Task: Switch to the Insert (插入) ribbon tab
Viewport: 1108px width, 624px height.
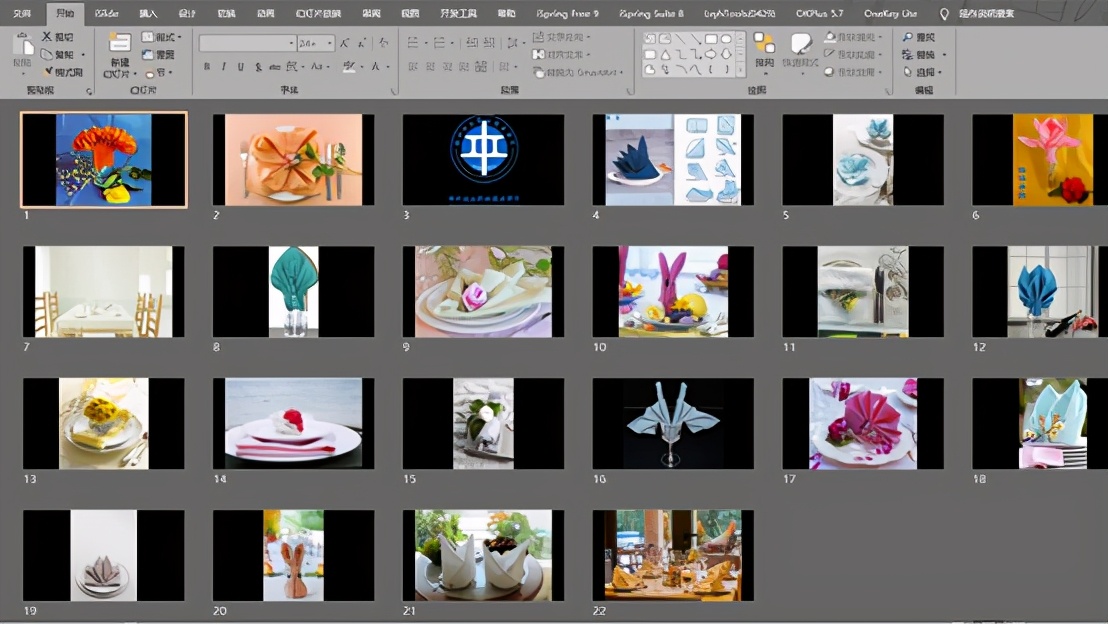Action: tap(148, 14)
